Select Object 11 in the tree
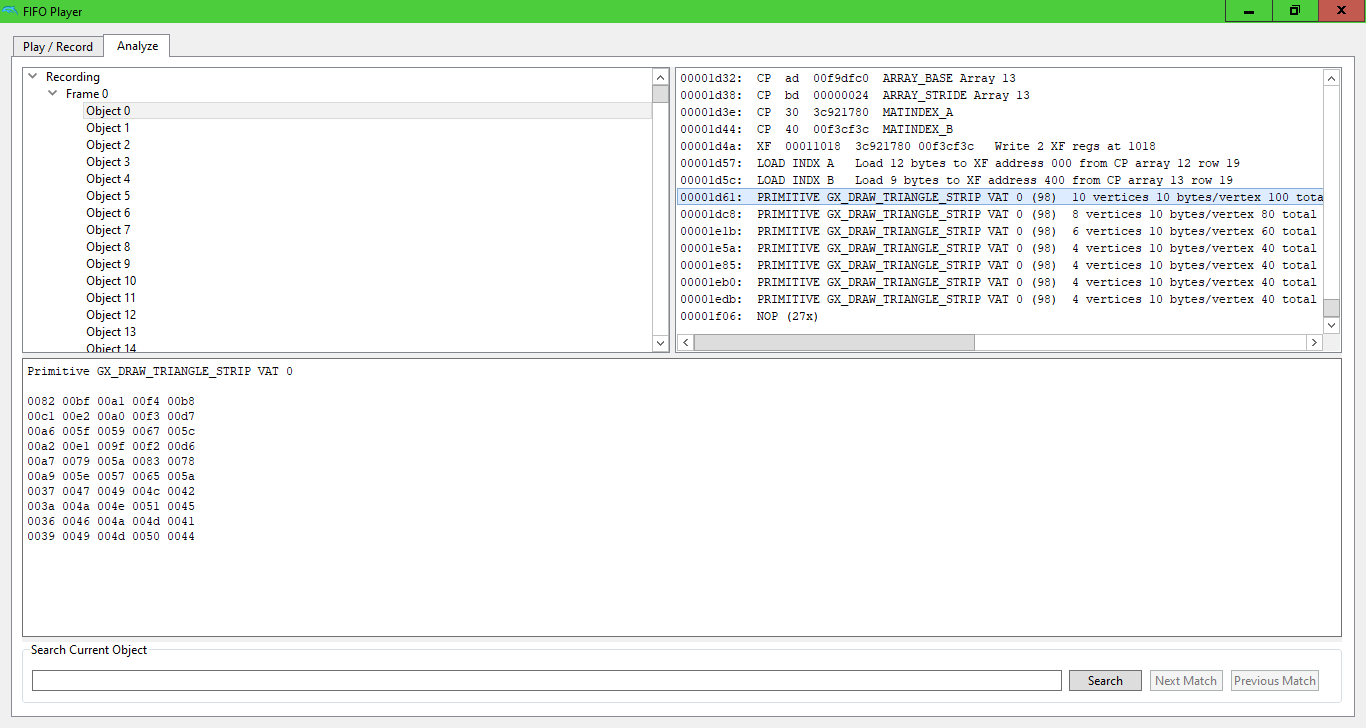 click(111, 298)
